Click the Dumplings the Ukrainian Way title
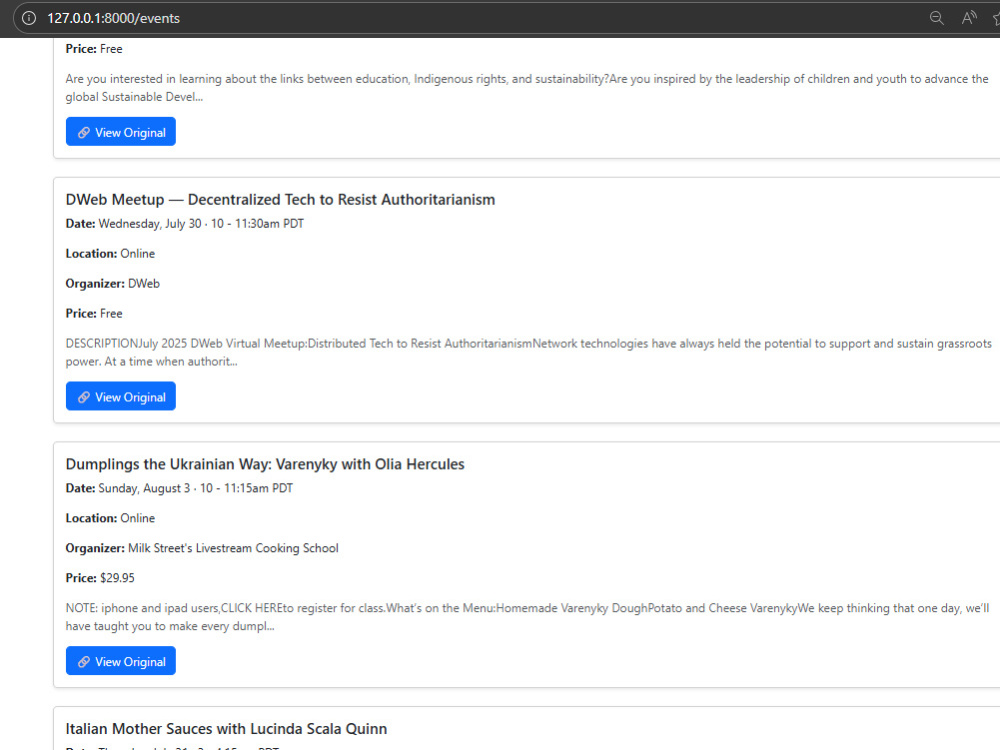 click(265, 464)
